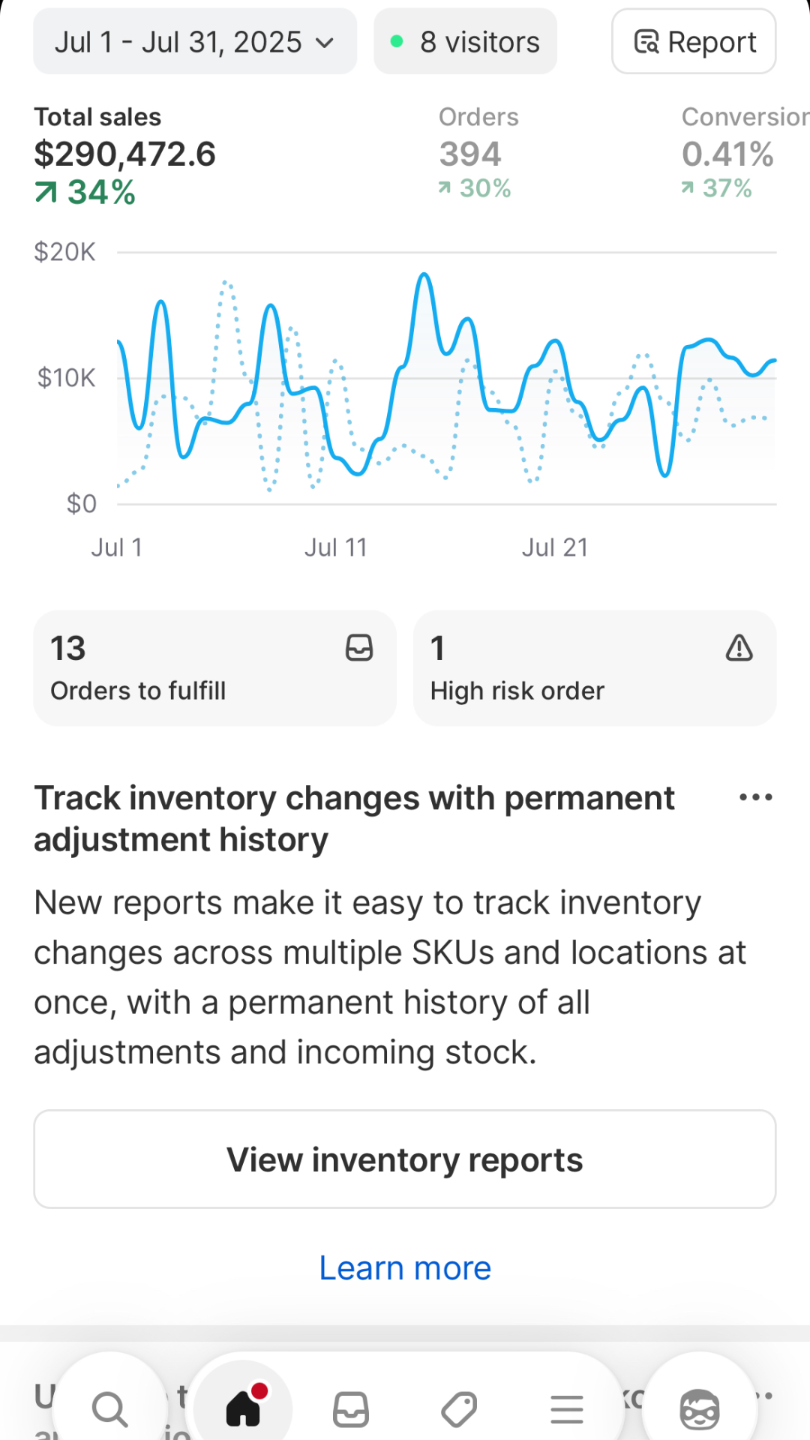Open the Orders inbox icon in navigation
This screenshot has height=1440, width=810.
[351, 1410]
